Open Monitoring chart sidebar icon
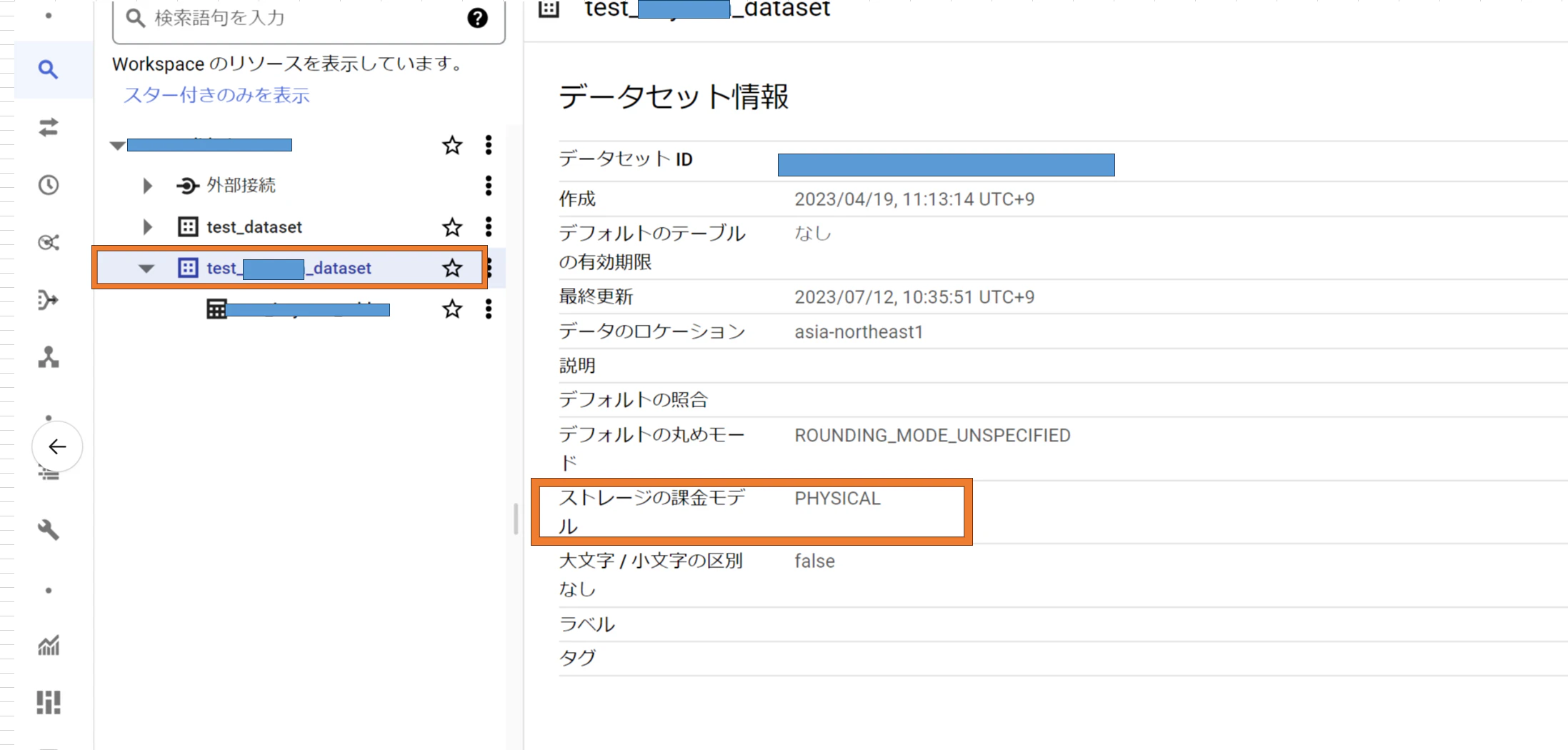 tap(48, 646)
